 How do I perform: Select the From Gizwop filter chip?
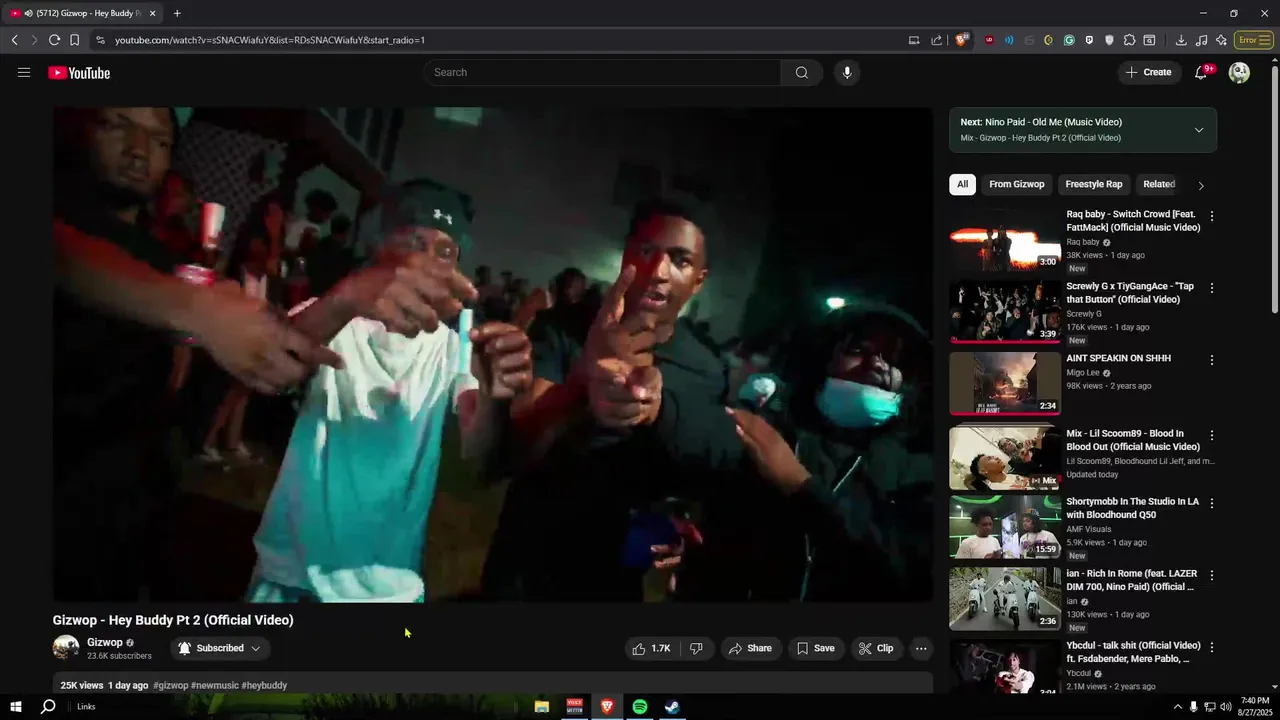tap(1016, 184)
